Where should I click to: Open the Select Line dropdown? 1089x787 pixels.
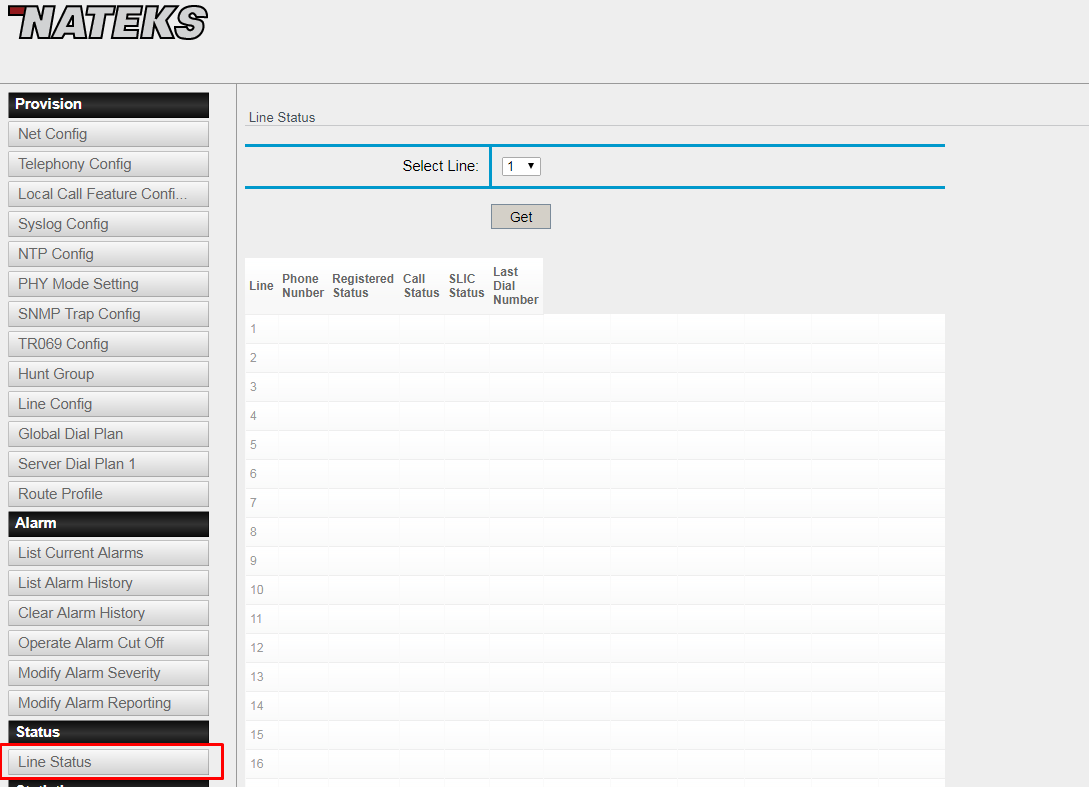[521, 166]
